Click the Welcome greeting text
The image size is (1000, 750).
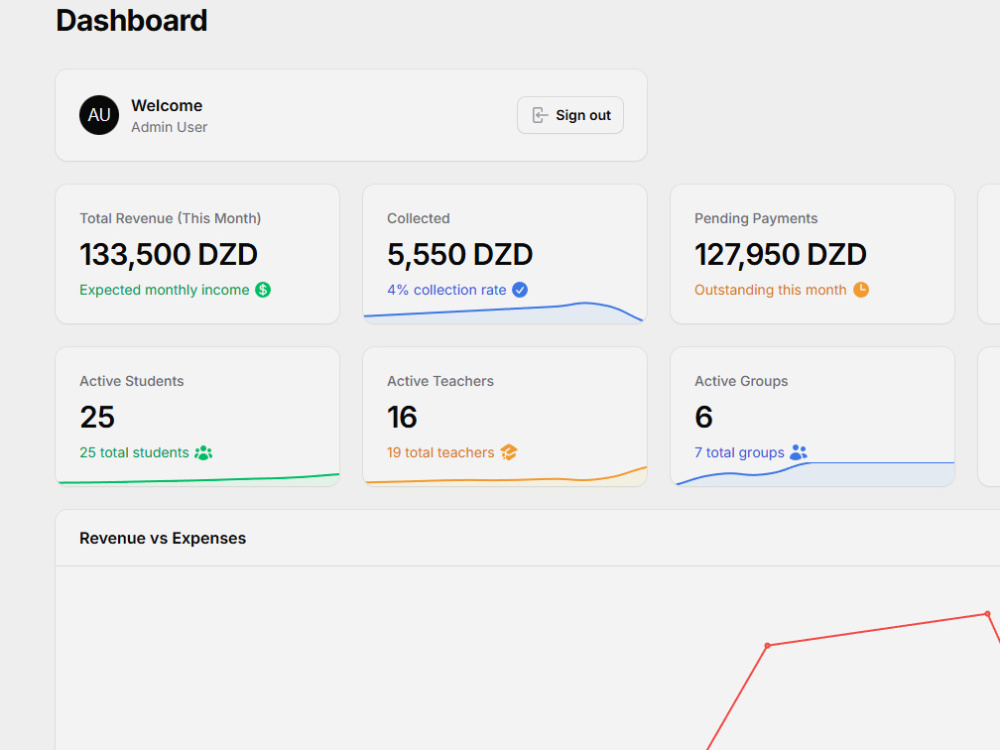click(x=166, y=105)
